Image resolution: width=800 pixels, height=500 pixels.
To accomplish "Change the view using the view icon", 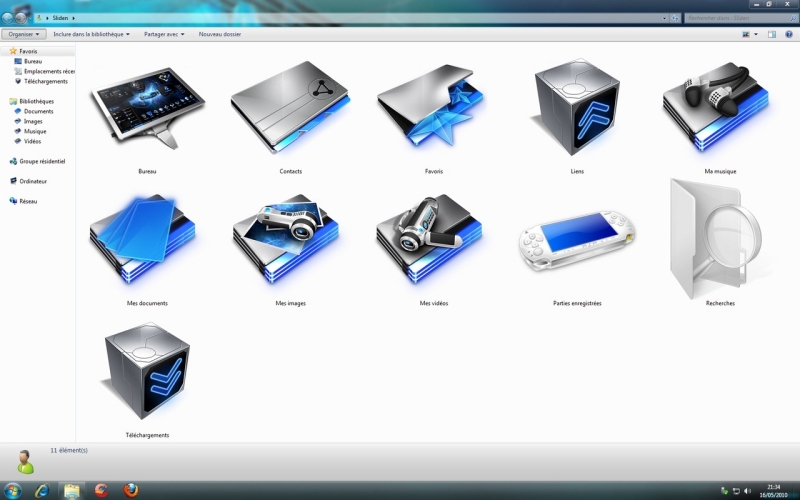I will 746,34.
